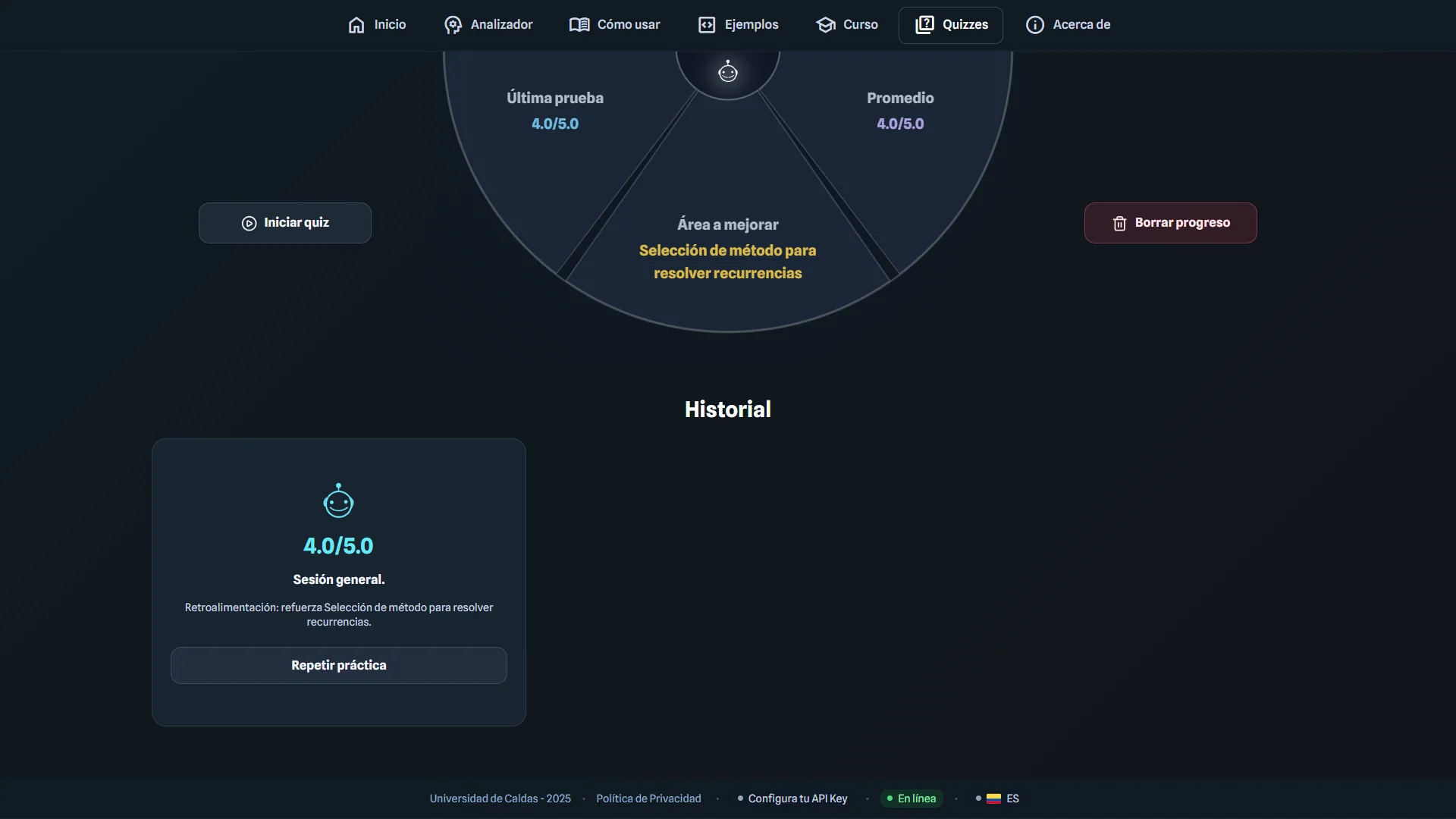Screen dimensions: 1456x819
Task: Click the Analizador head icon
Action: [x=453, y=25]
